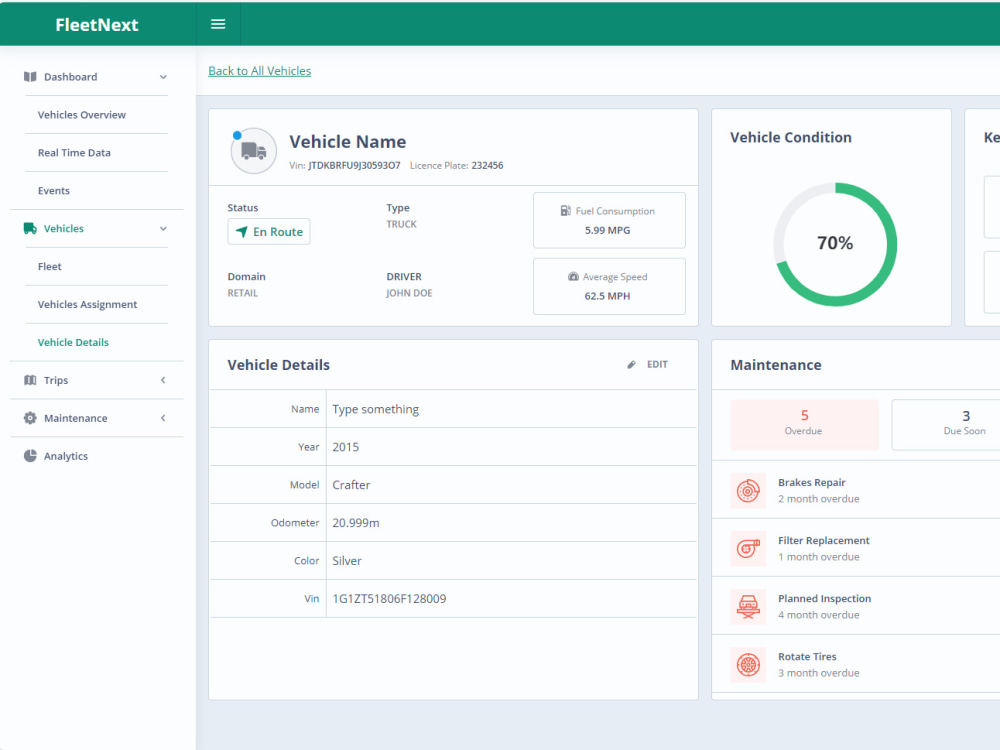
Task: Click the Brakes Repair disc icon
Action: click(748, 490)
